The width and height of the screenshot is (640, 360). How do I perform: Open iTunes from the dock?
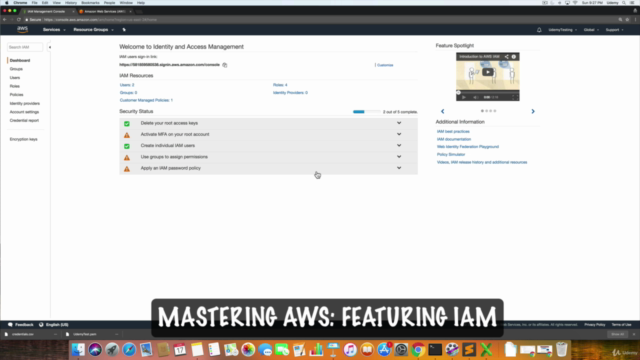tap(350, 350)
